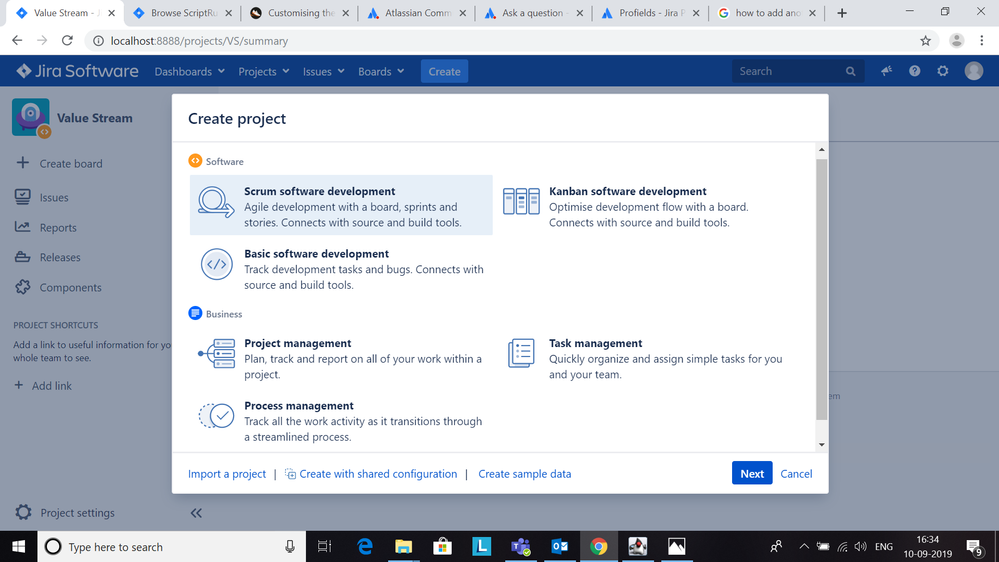Open Jira administration gear icon

(943, 71)
